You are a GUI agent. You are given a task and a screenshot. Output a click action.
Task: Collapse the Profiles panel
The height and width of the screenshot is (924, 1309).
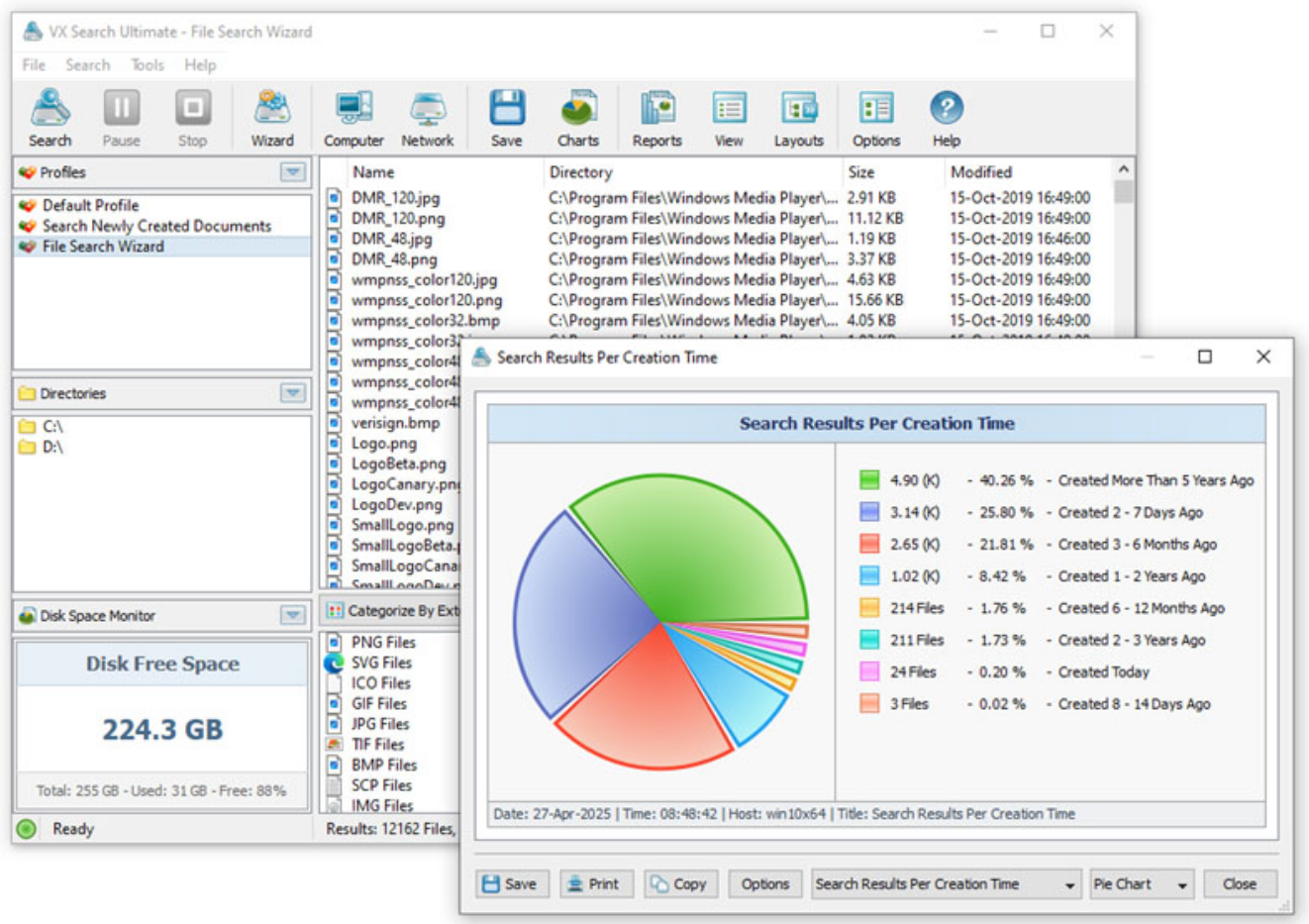coord(292,171)
